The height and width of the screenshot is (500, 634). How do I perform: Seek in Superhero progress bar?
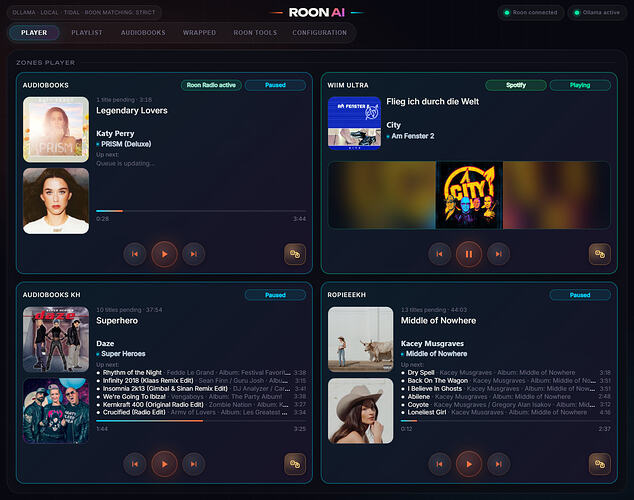click(201, 421)
